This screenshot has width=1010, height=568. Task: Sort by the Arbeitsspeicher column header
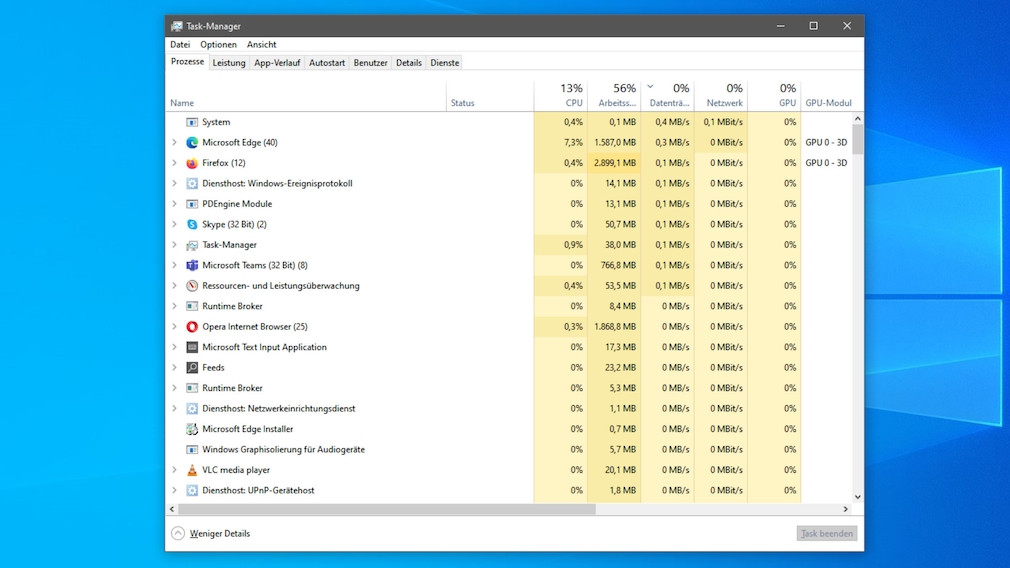(x=614, y=95)
